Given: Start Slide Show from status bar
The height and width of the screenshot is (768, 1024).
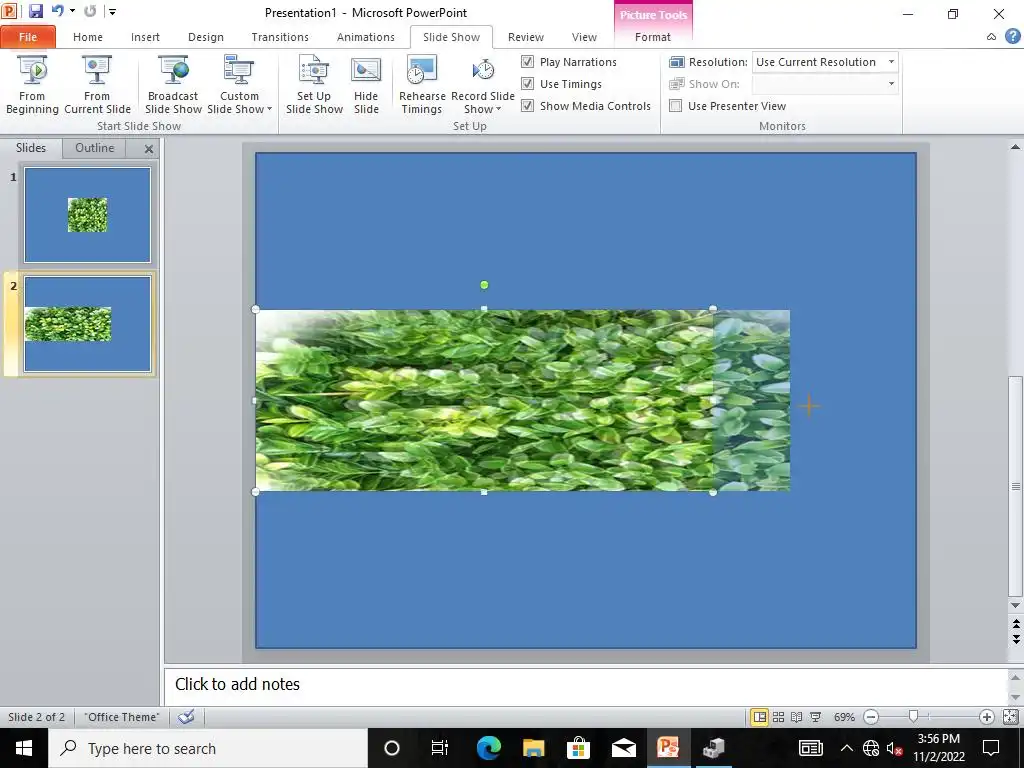Looking at the screenshot, I should coord(816,717).
